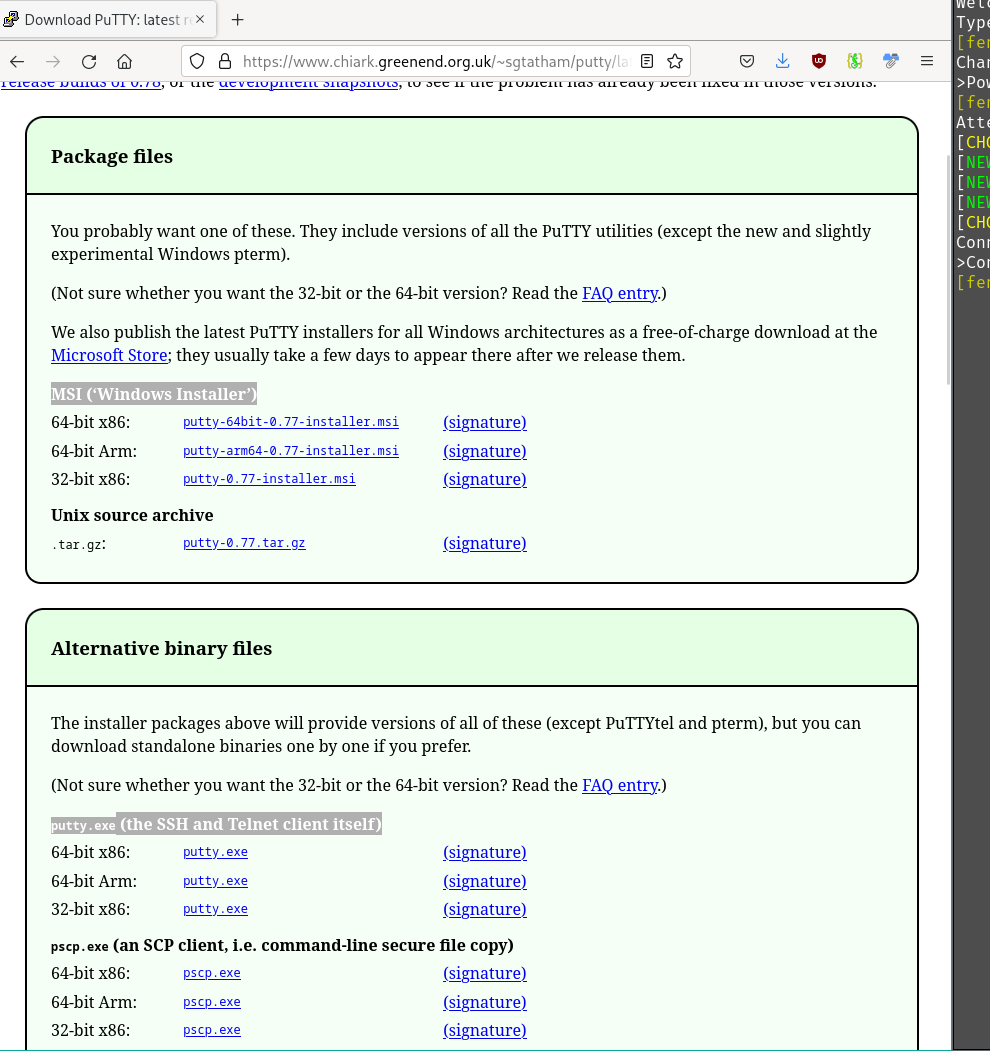This screenshot has height=1051, width=990.
Task: Download 64-bit x86 putty.exe
Action: pyautogui.click(x=215, y=852)
